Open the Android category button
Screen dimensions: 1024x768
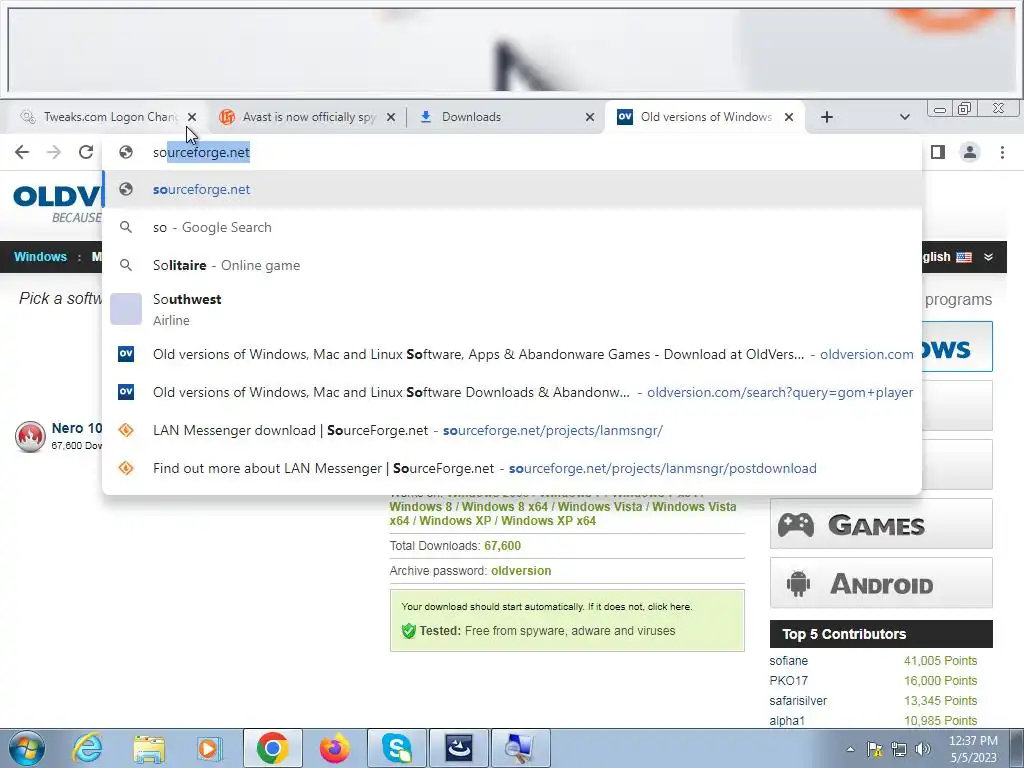881,583
